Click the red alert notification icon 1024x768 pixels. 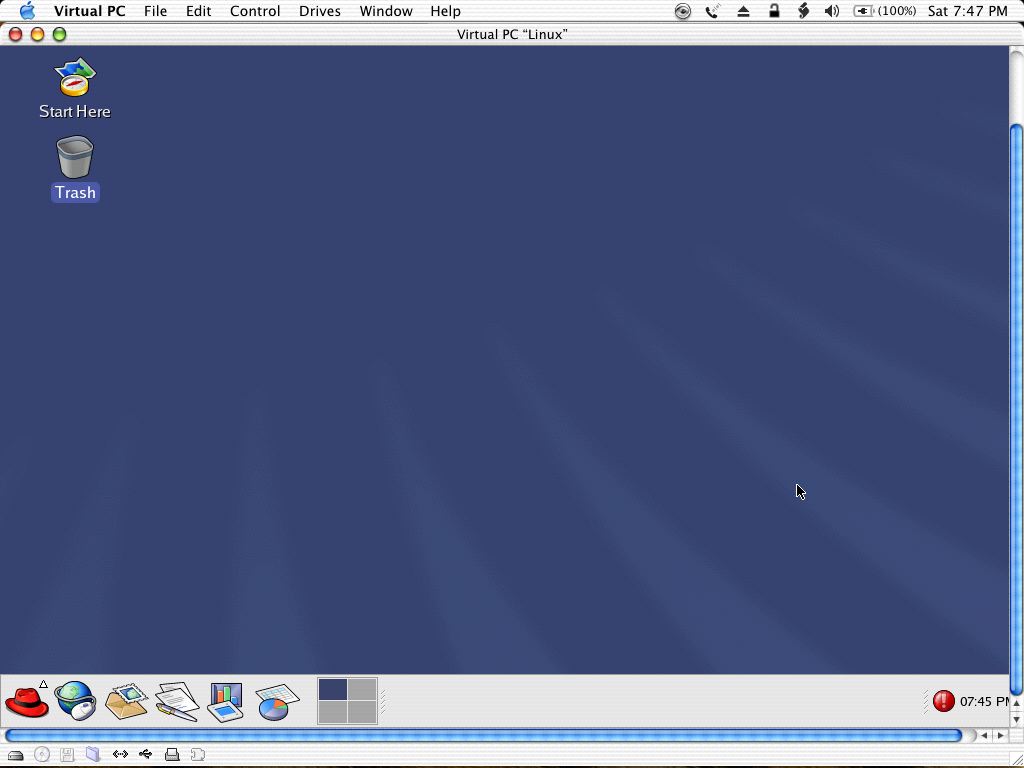point(944,701)
